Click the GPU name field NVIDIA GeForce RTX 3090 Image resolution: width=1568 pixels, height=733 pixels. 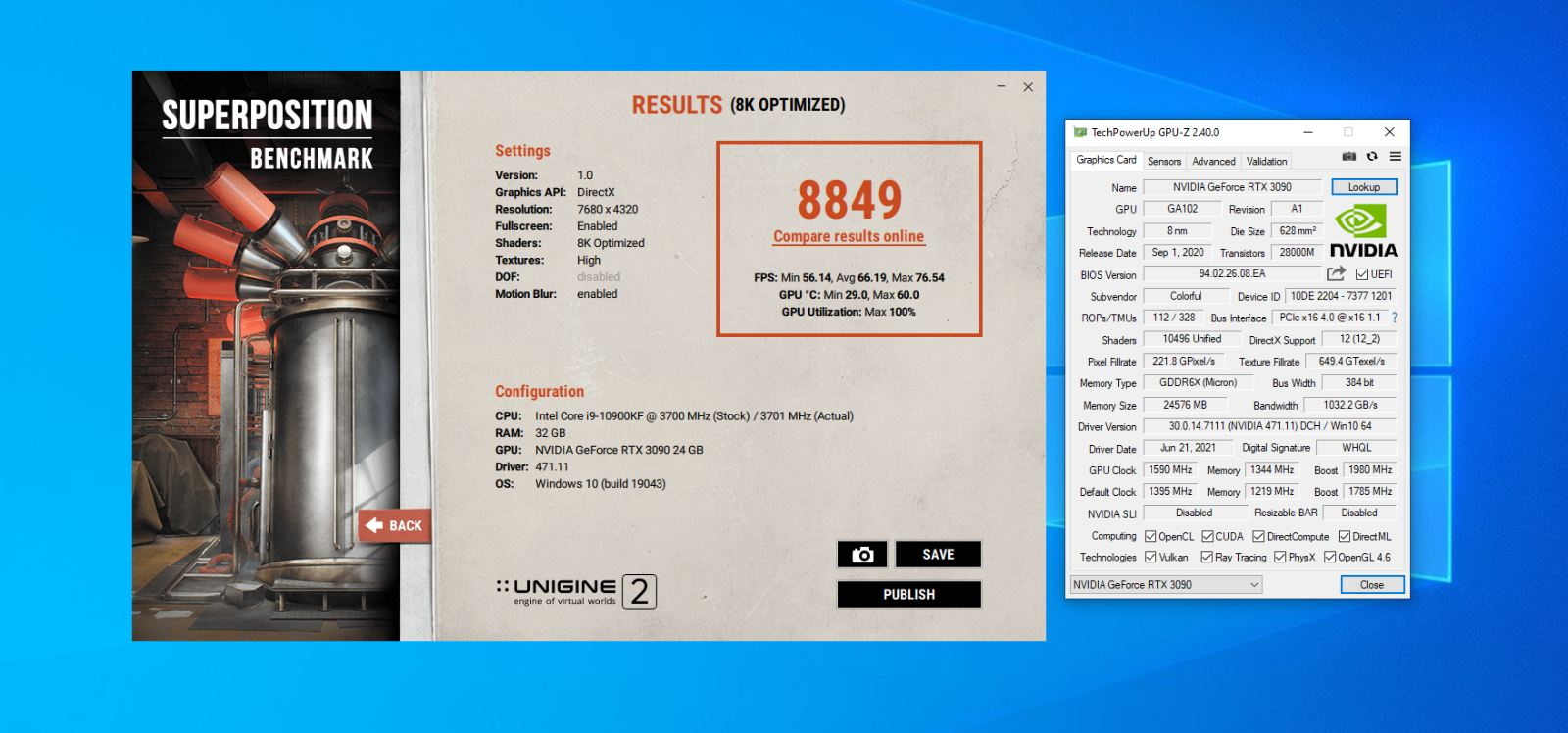tap(1232, 187)
